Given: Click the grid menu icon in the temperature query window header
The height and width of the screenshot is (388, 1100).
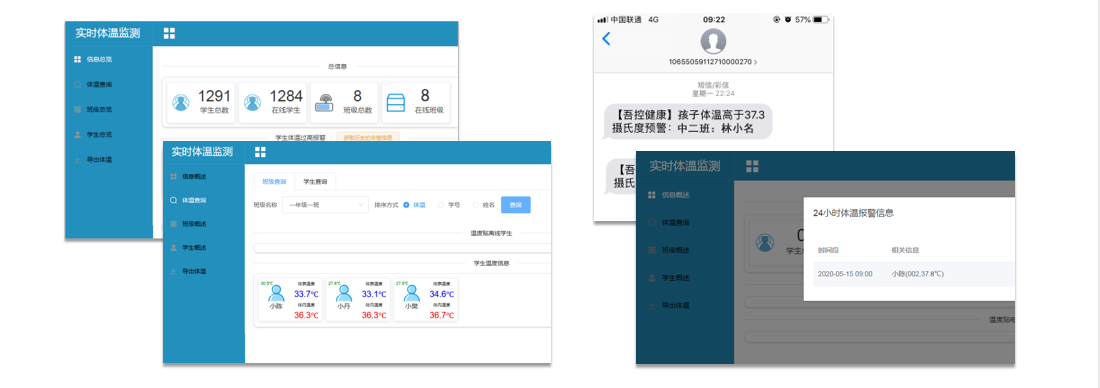Looking at the screenshot, I should pyautogui.click(x=260, y=152).
